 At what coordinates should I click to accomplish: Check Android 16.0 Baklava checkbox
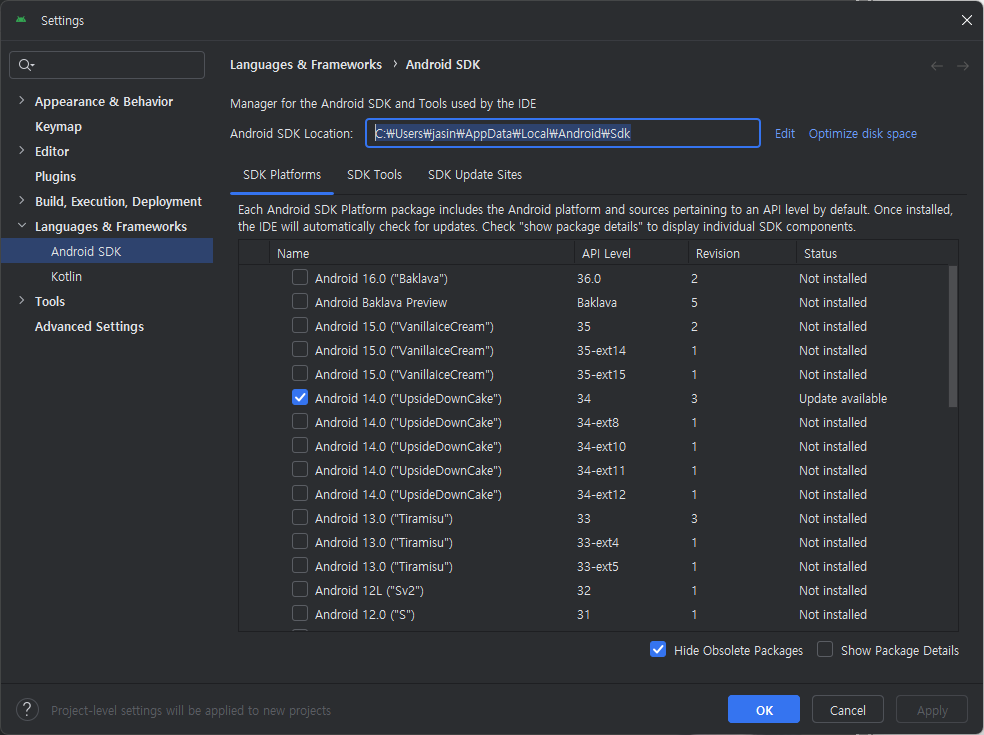(300, 277)
